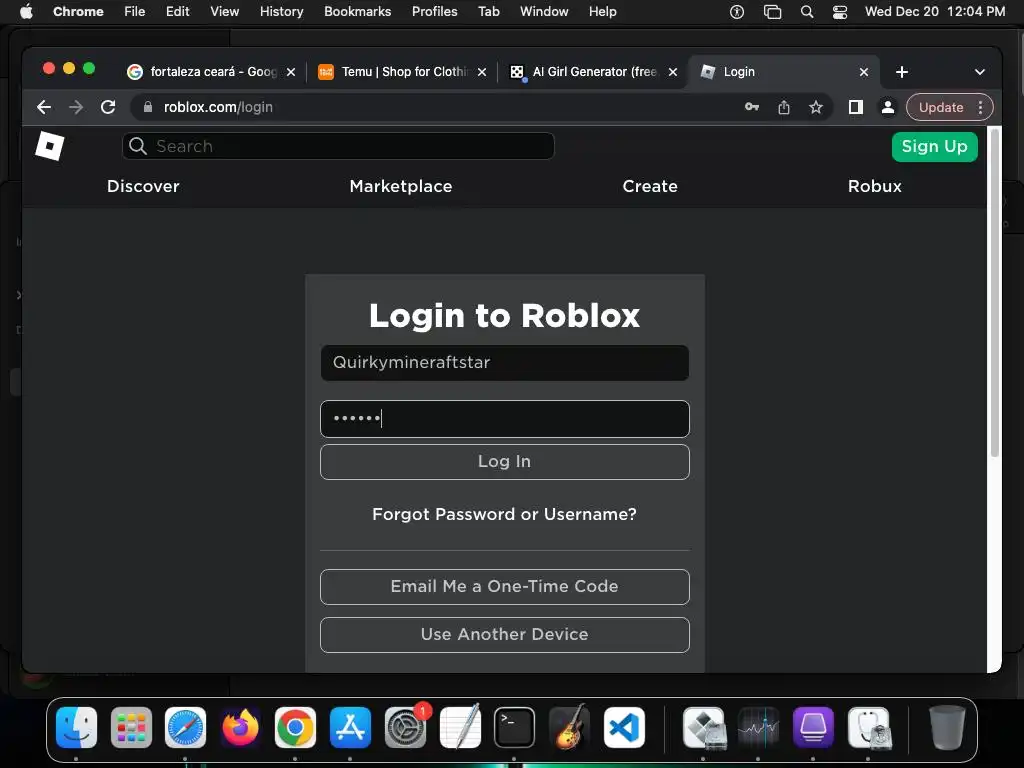Open the Apple menu
Screen dimensions: 1024x768
click(26, 12)
